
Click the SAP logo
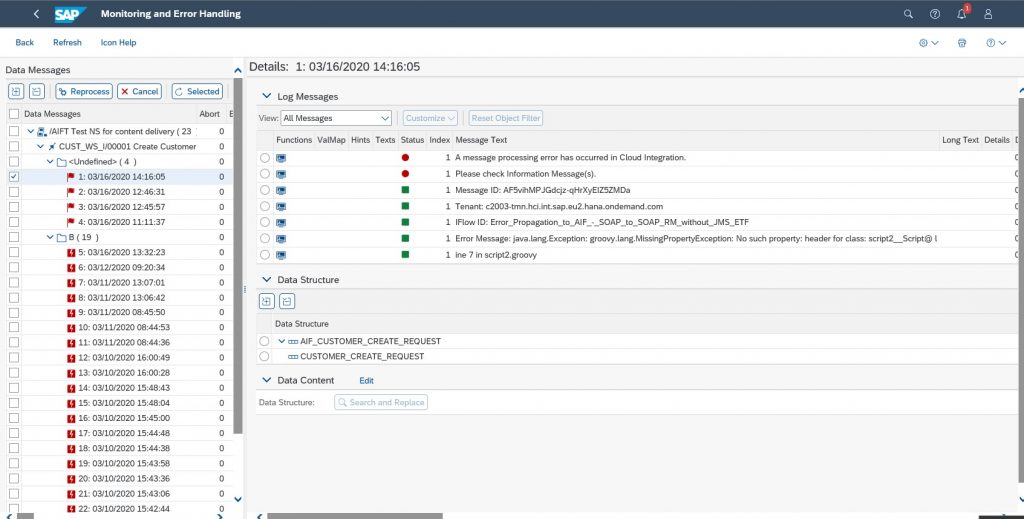[71, 14]
